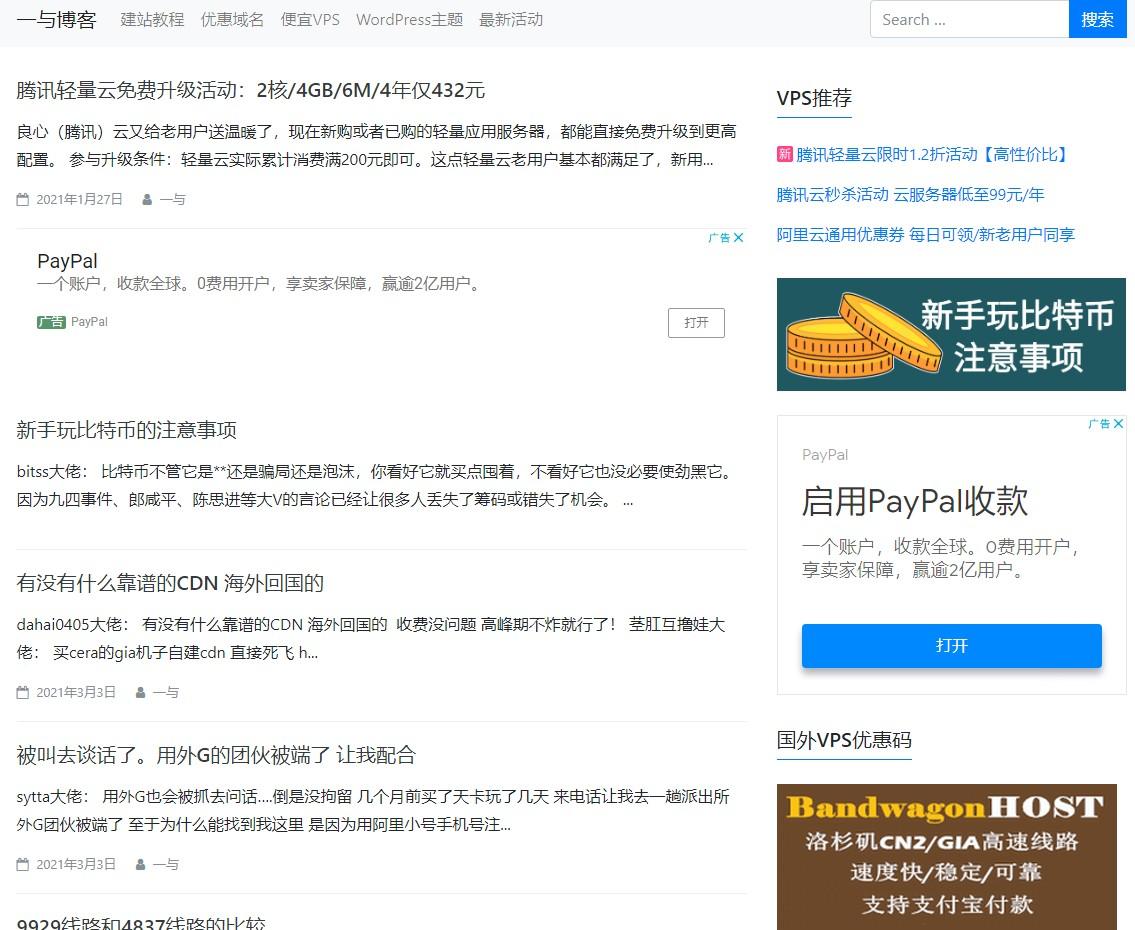Click the pink 新 badge icon in VPS推荐
The height and width of the screenshot is (930, 1135).
(785, 154)
